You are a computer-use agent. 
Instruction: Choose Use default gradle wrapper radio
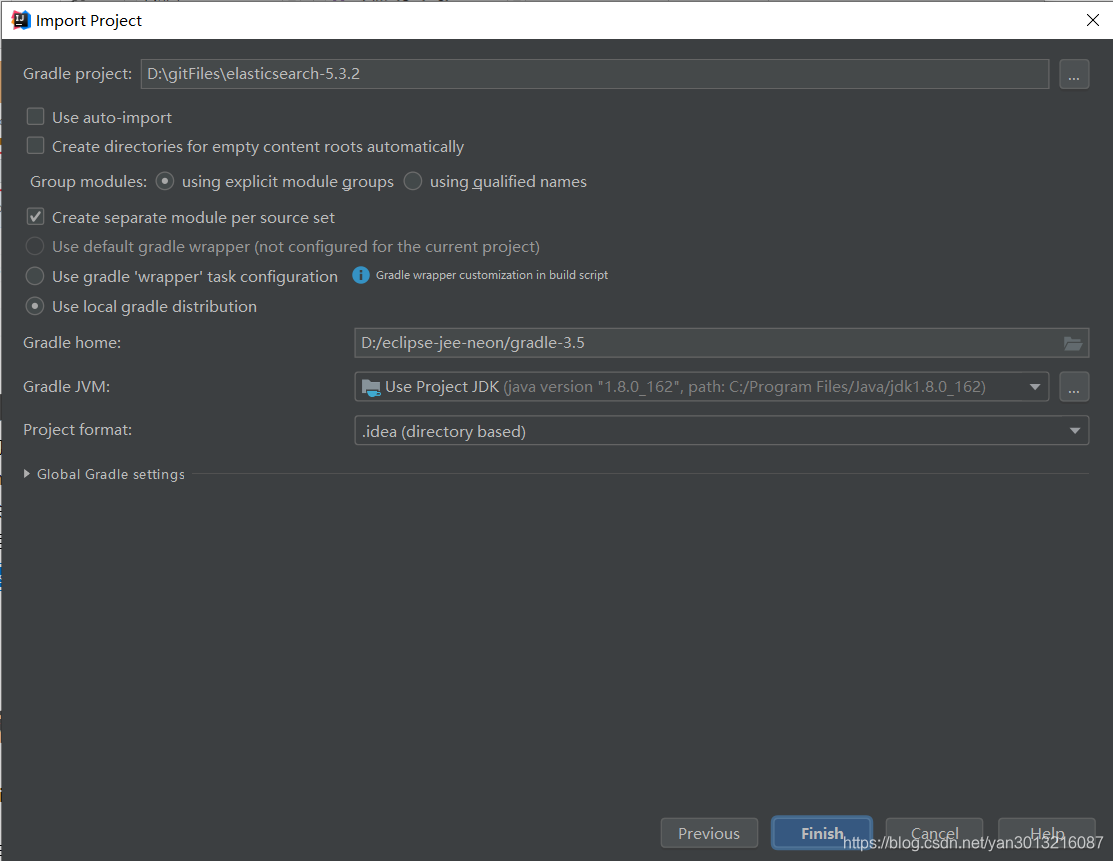[35, 247]
